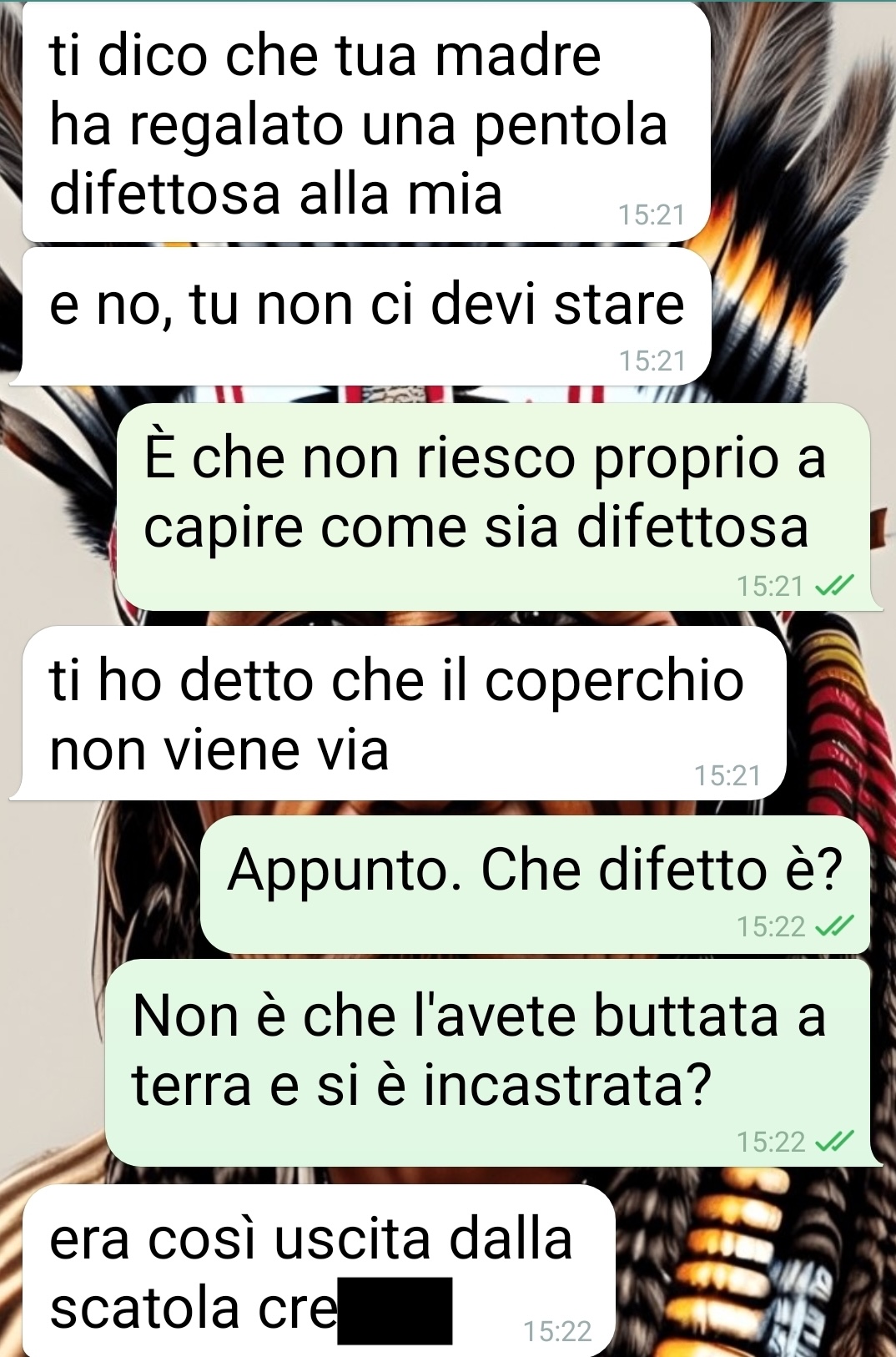896x1357 pixels.
Task: Click the double checkmark on 'Che difetto è?'
Action: pos(834,926)
